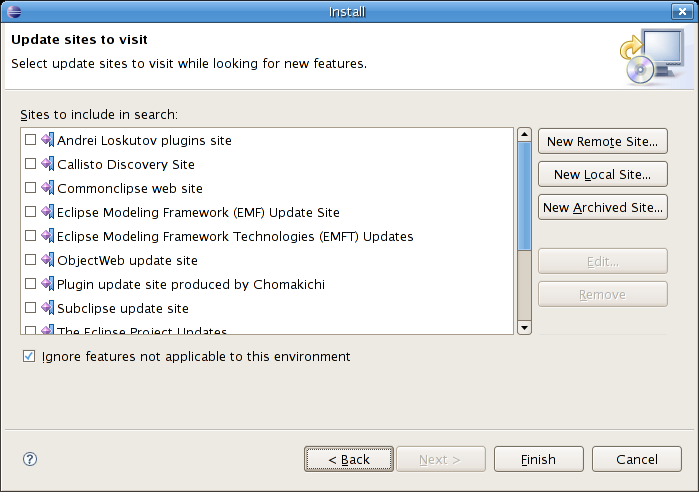Open the help question mark icon
Image resolution: width=699 pixels, height=492 pixels.
[x=30, y=459]
